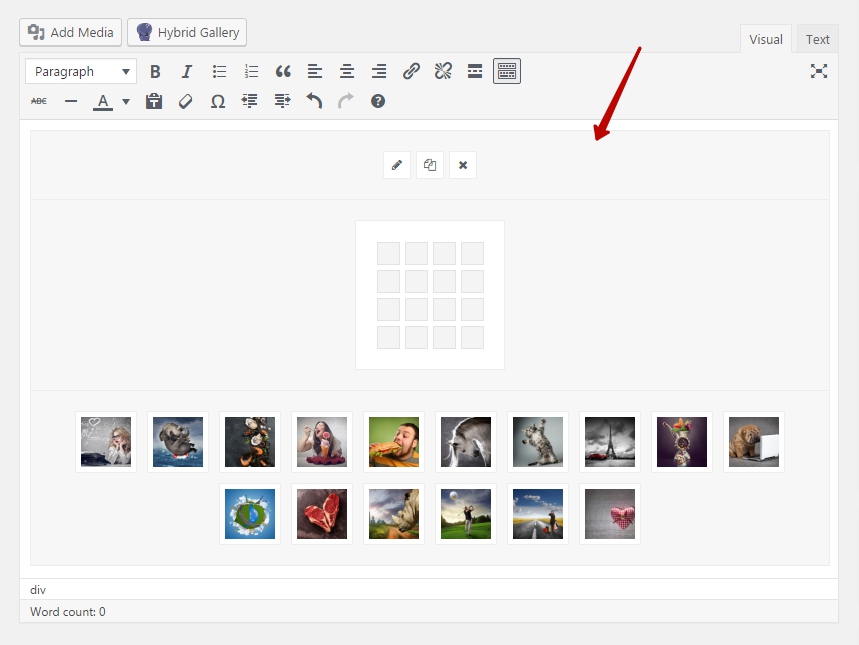The image size is (859, 645).
Task: Increase the indent
Action: point(282,101)
